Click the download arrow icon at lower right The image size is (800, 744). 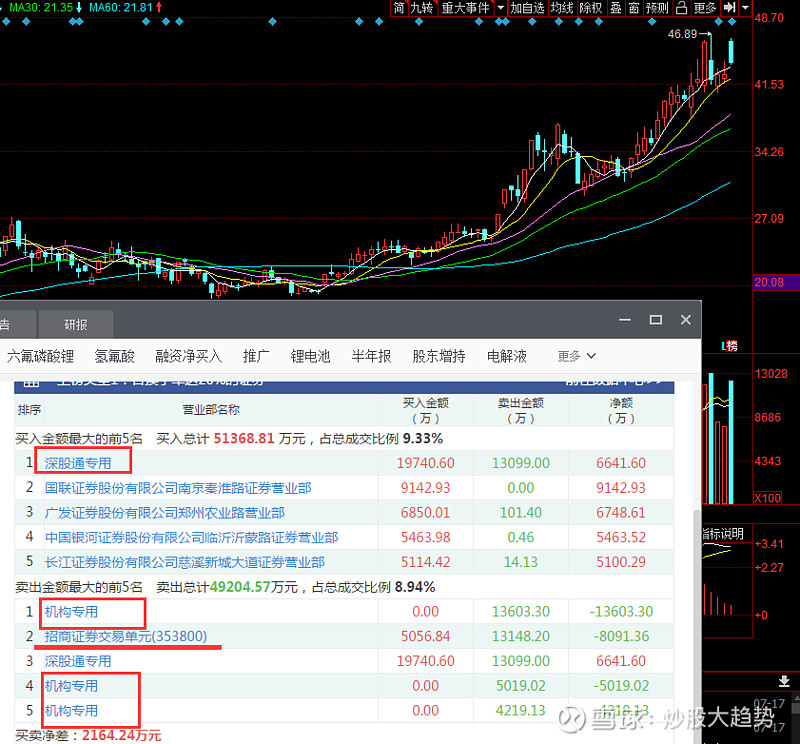tap(784, 682)
